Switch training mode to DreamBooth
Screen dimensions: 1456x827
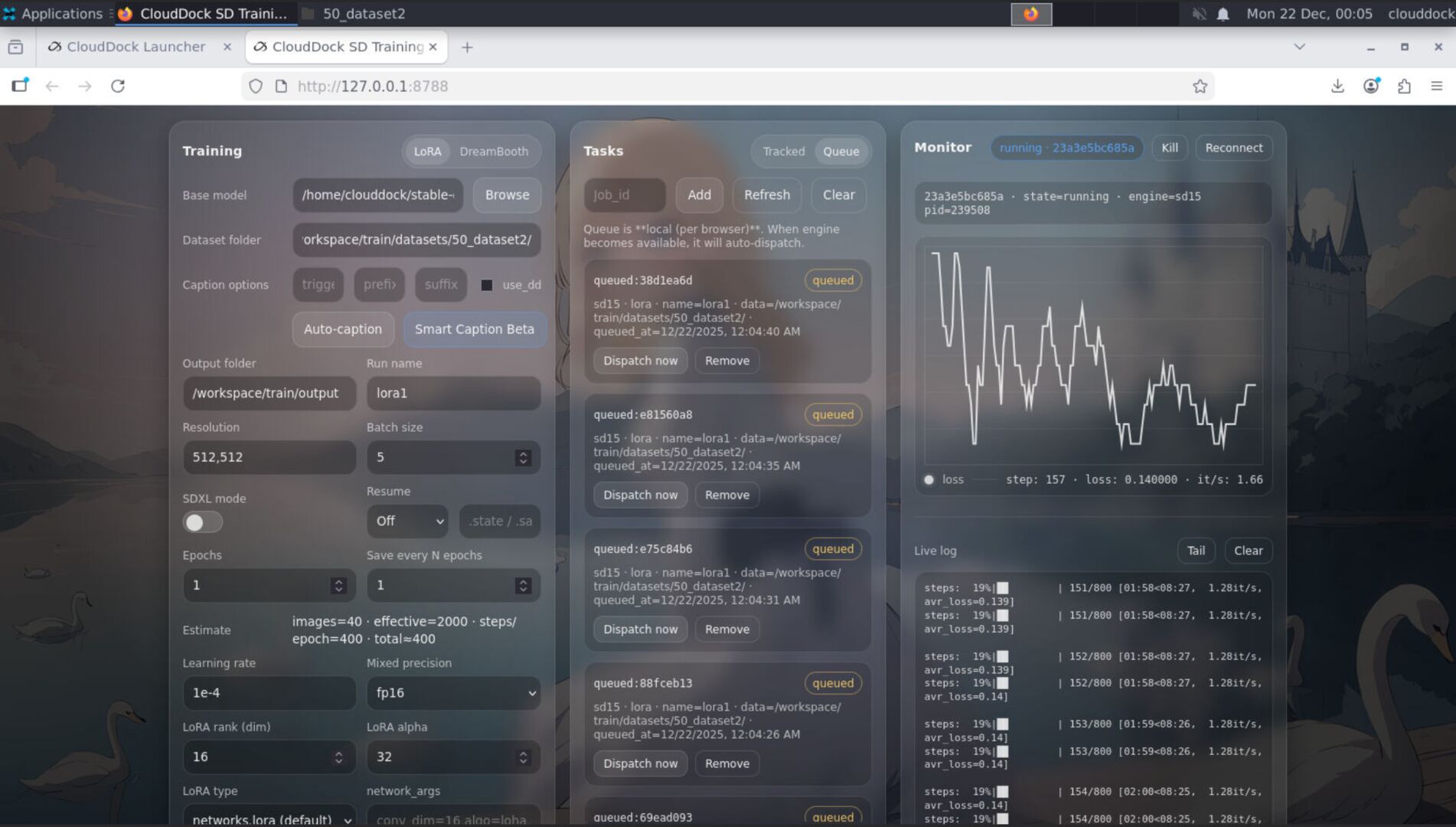pyautogui.click(x=493, y=151)
